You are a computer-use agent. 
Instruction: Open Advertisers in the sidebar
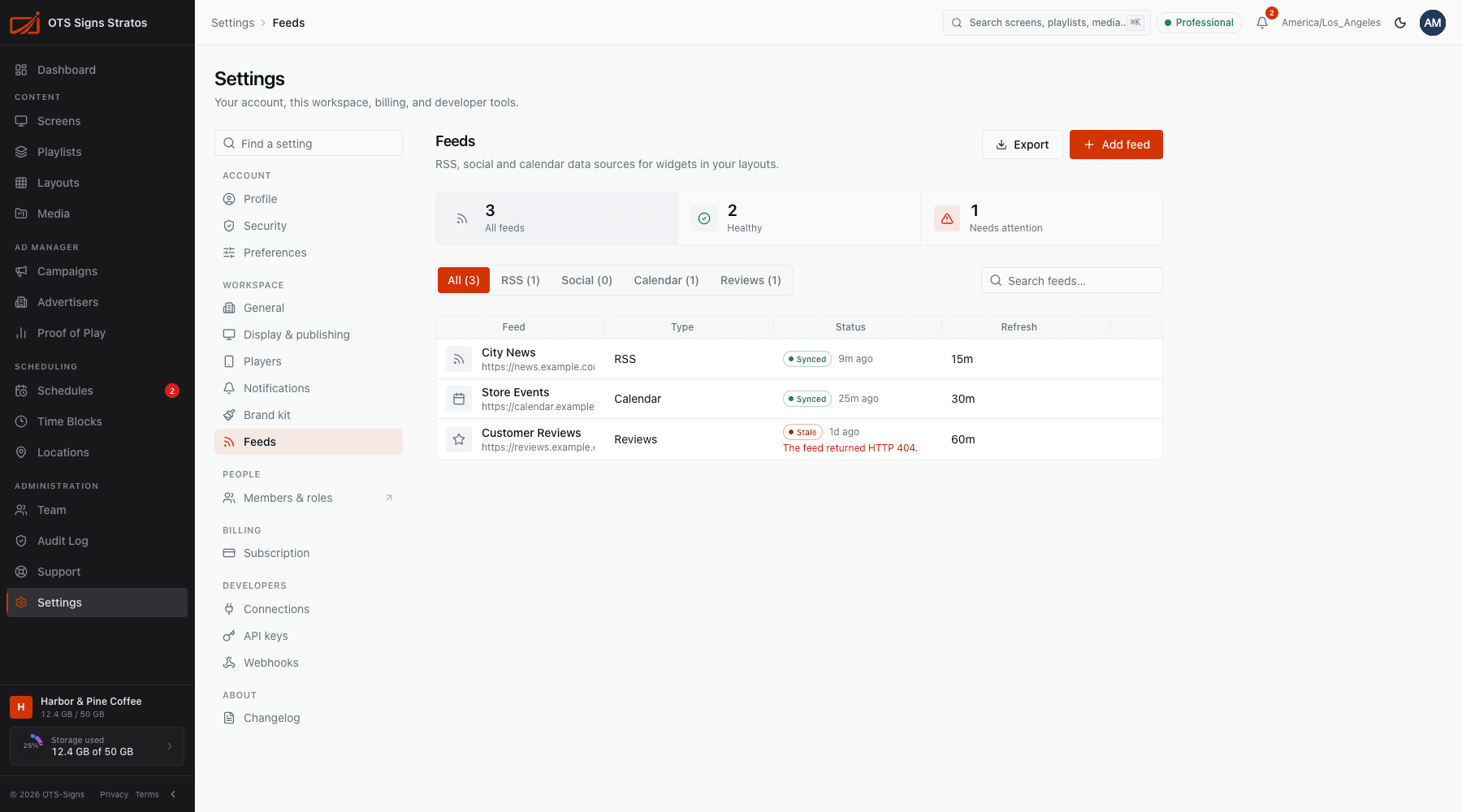coord(97,302)
